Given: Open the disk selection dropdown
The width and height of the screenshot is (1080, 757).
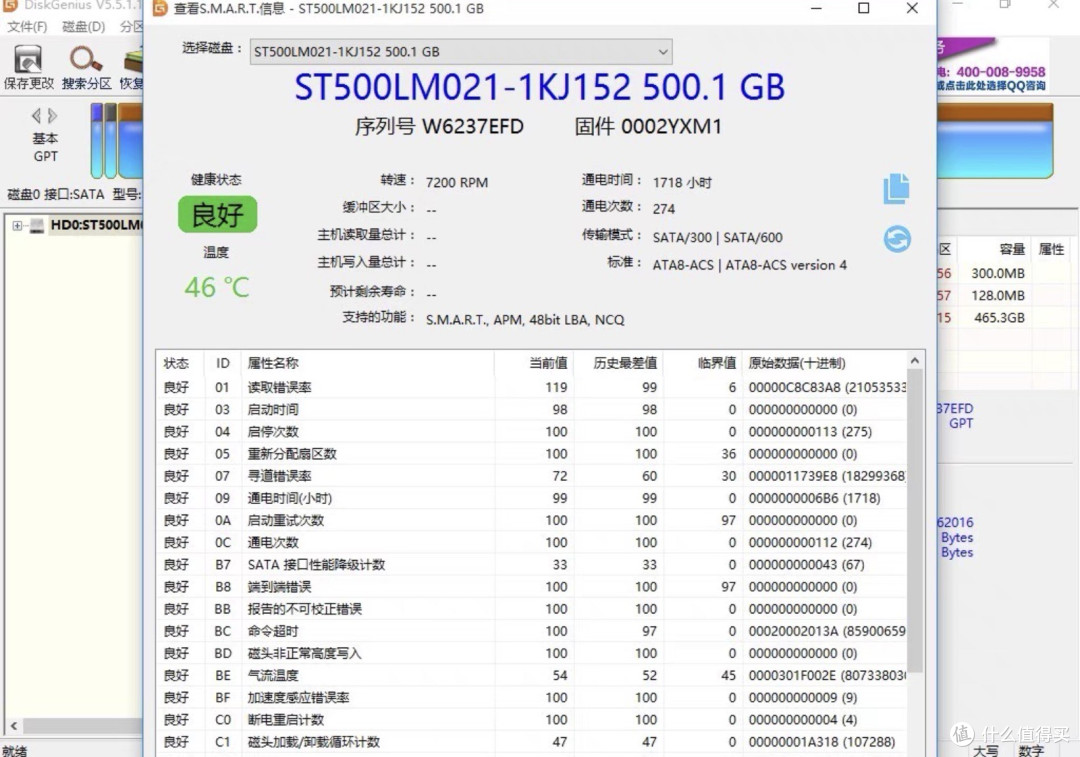Looking at the screenshot, I should [461, 52].
